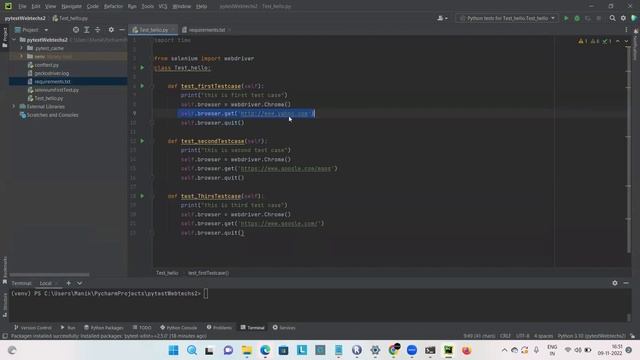Open terminal panel settings gear

[615, 283]
